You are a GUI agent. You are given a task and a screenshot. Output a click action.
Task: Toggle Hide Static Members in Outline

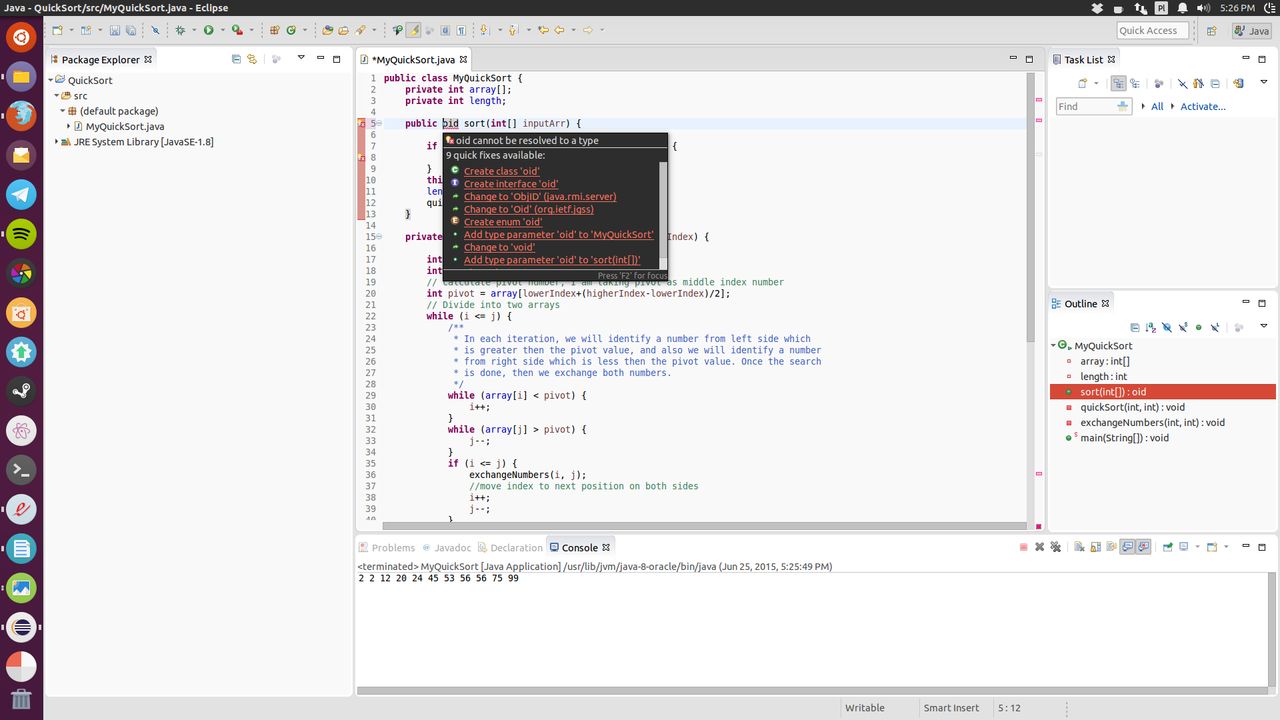(x=1183, y=327)
